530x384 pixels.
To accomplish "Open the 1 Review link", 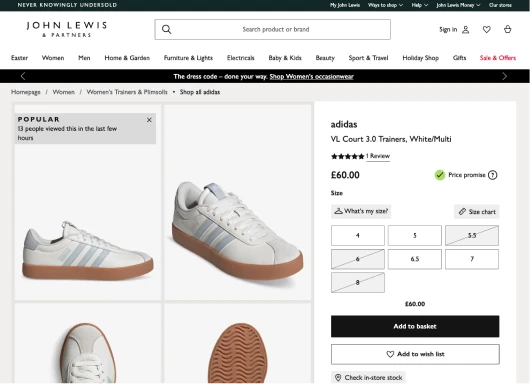I will 378,156.
